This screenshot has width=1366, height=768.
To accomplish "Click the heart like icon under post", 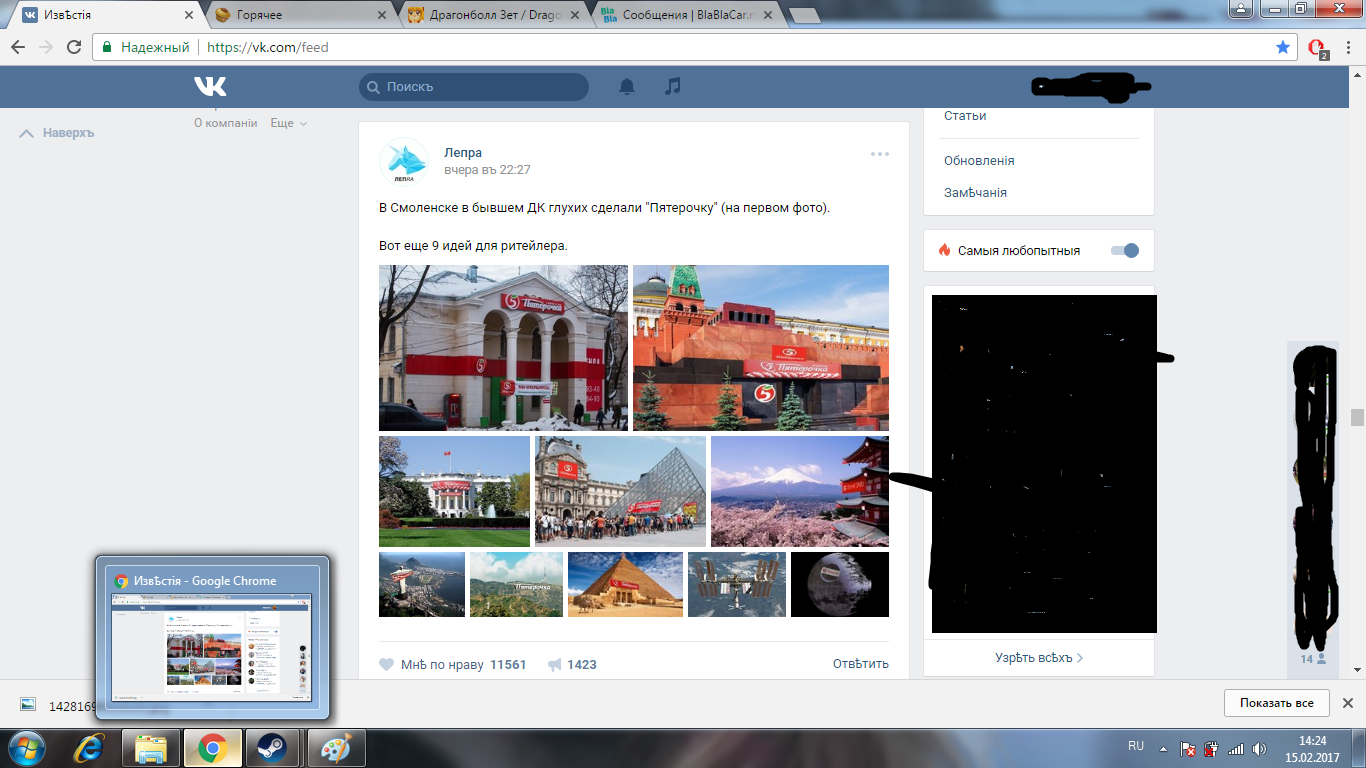I will tap(387, 664).
